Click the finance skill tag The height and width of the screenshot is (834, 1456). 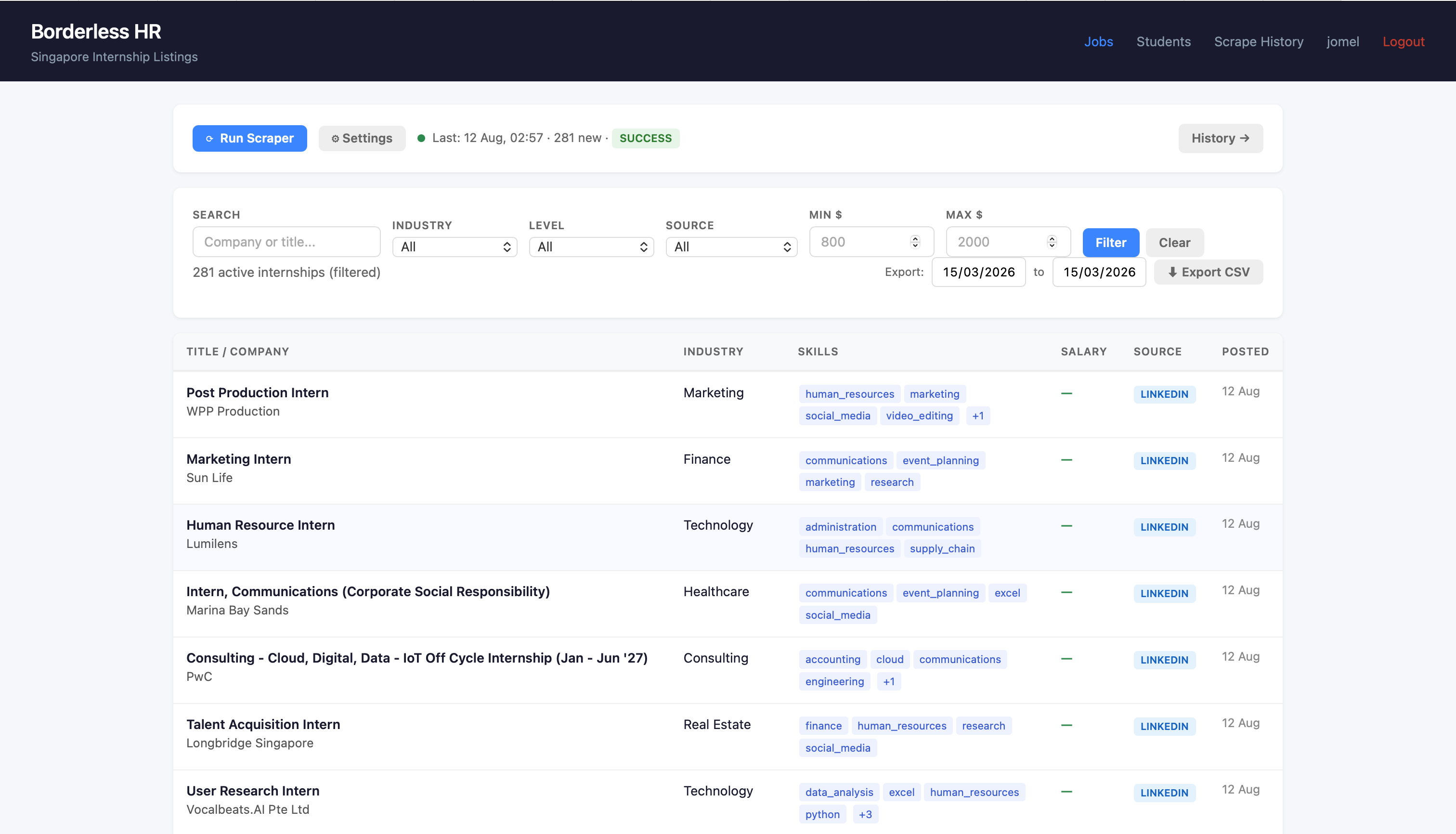click(823, 726)
